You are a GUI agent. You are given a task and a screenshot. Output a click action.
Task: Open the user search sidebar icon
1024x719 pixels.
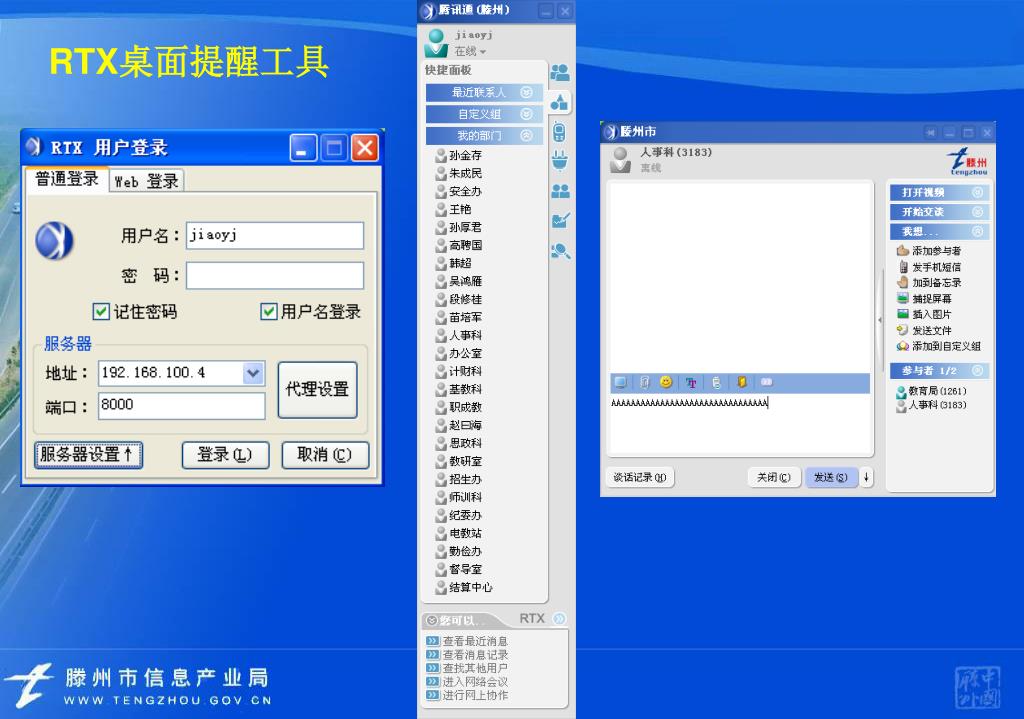click(x=560, y=251)
